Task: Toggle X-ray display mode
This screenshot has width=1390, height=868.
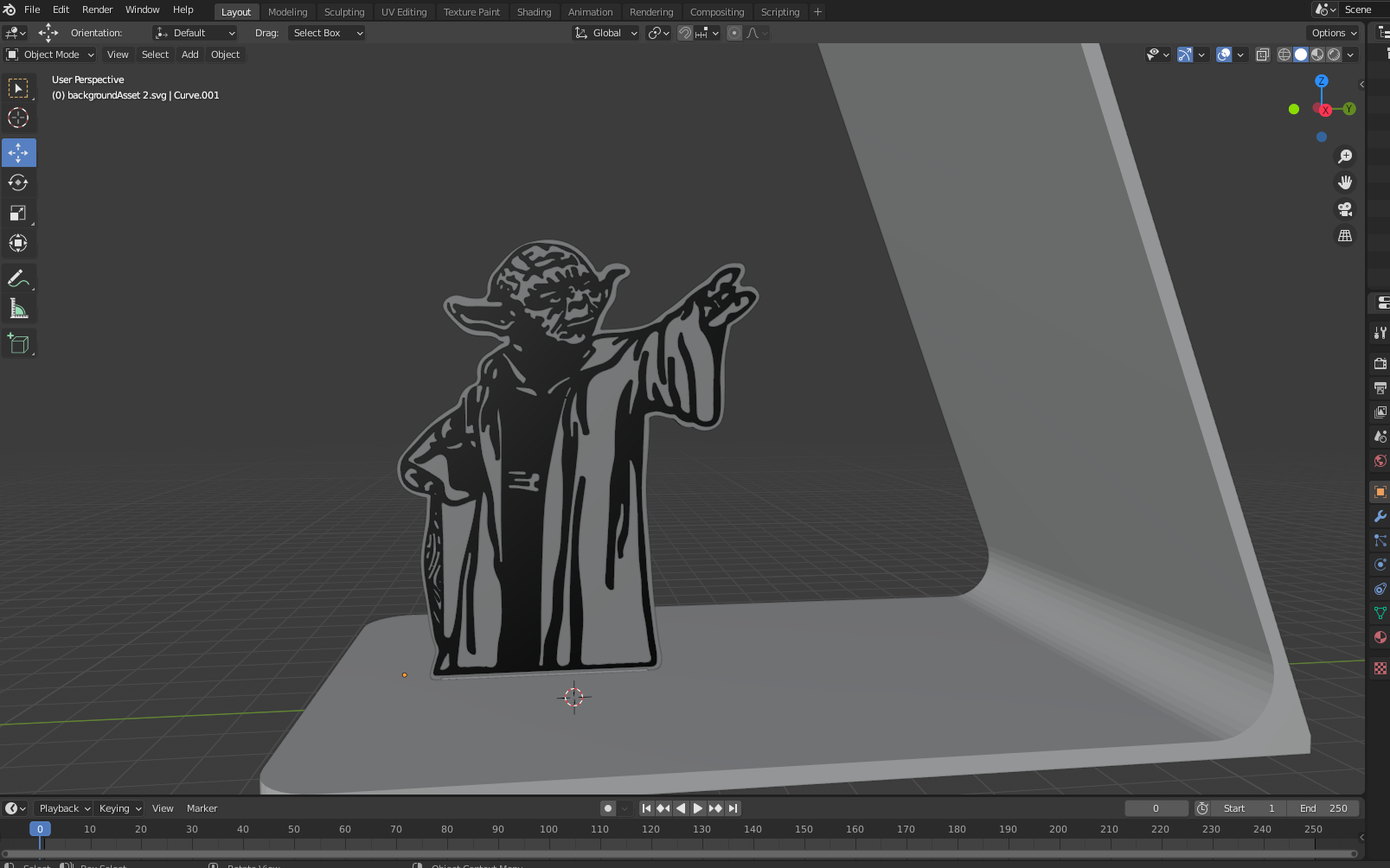Action: pos(1262,54)
